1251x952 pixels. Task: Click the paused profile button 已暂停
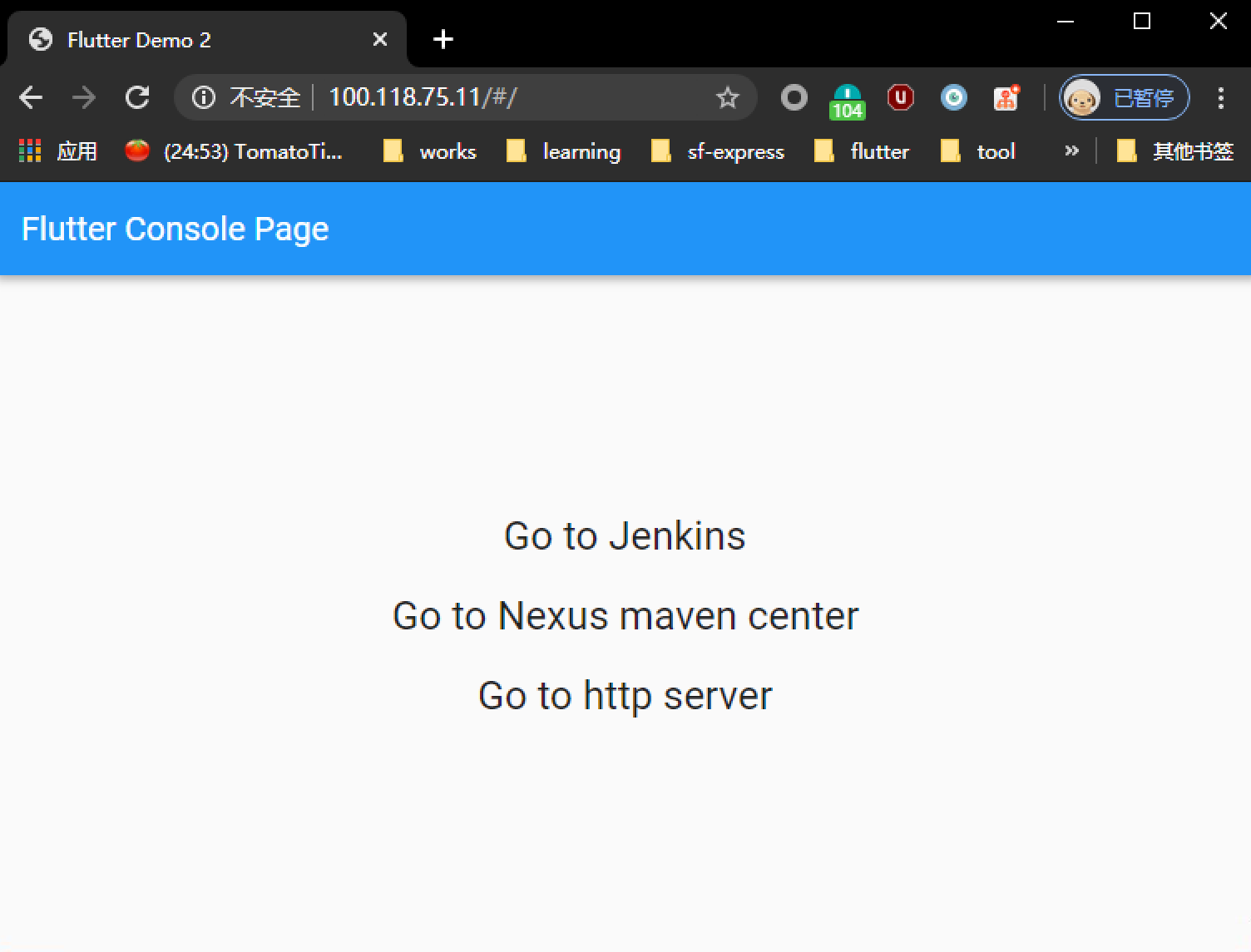point(1124,97)
